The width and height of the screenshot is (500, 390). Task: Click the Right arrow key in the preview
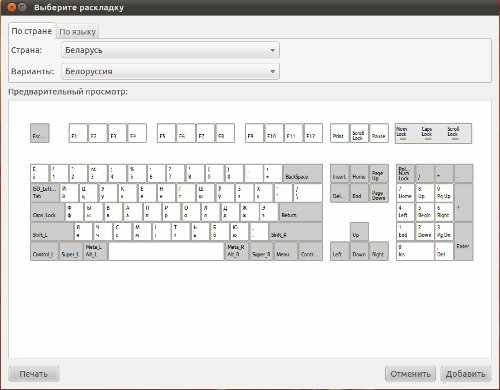[379, 251]
